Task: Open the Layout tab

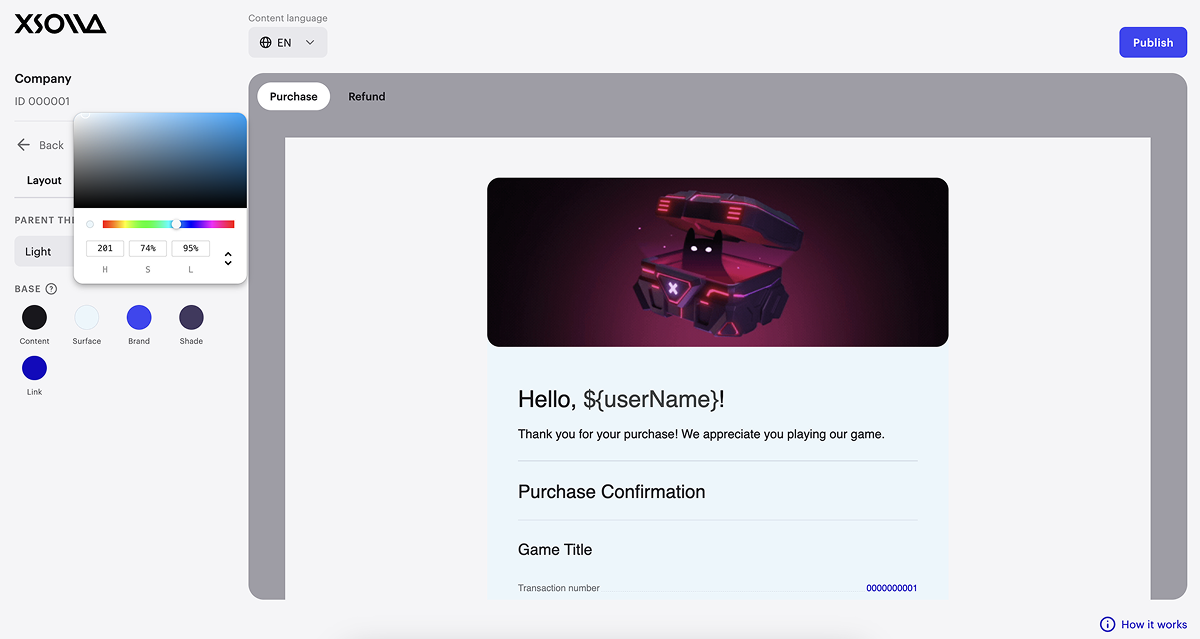Action: [44, 181]
